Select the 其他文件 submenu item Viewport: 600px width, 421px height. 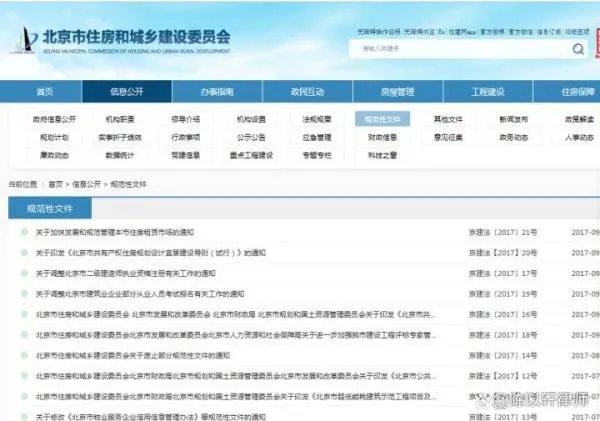(x=448, y=119)
